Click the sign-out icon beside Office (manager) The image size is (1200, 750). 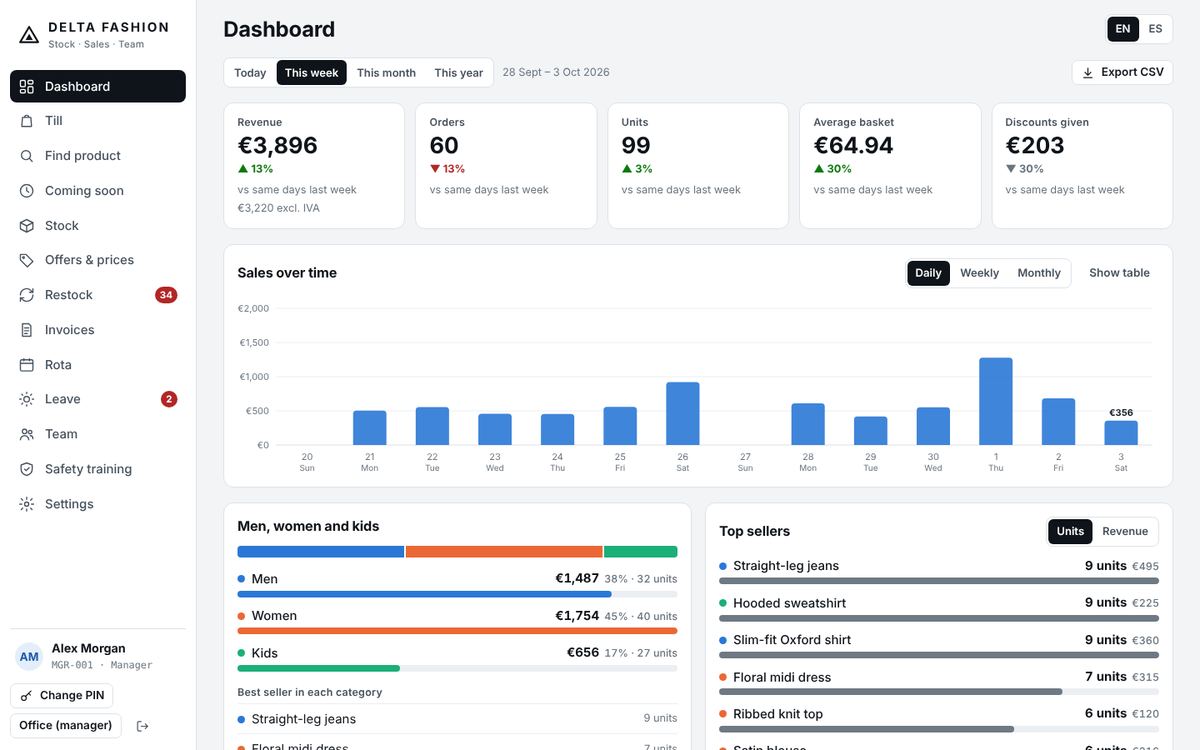click(x=142, y=726)
